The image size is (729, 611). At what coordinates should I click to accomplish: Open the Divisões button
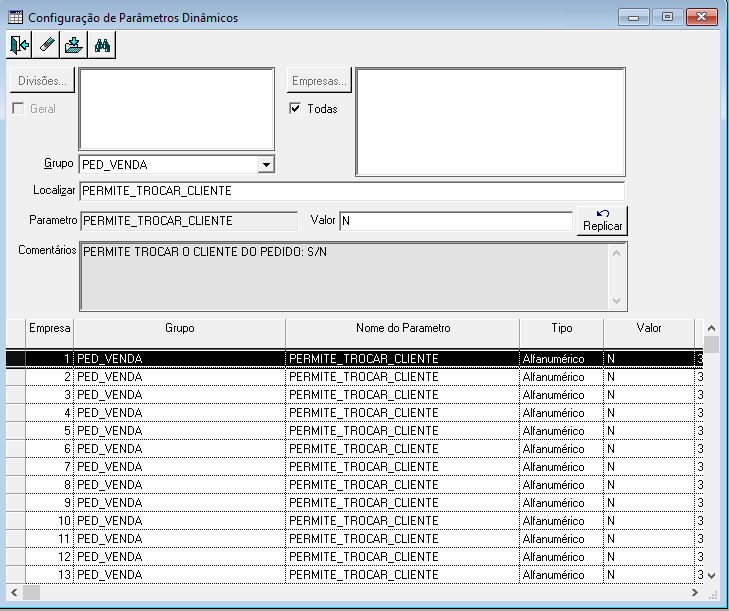coord(42,80)
